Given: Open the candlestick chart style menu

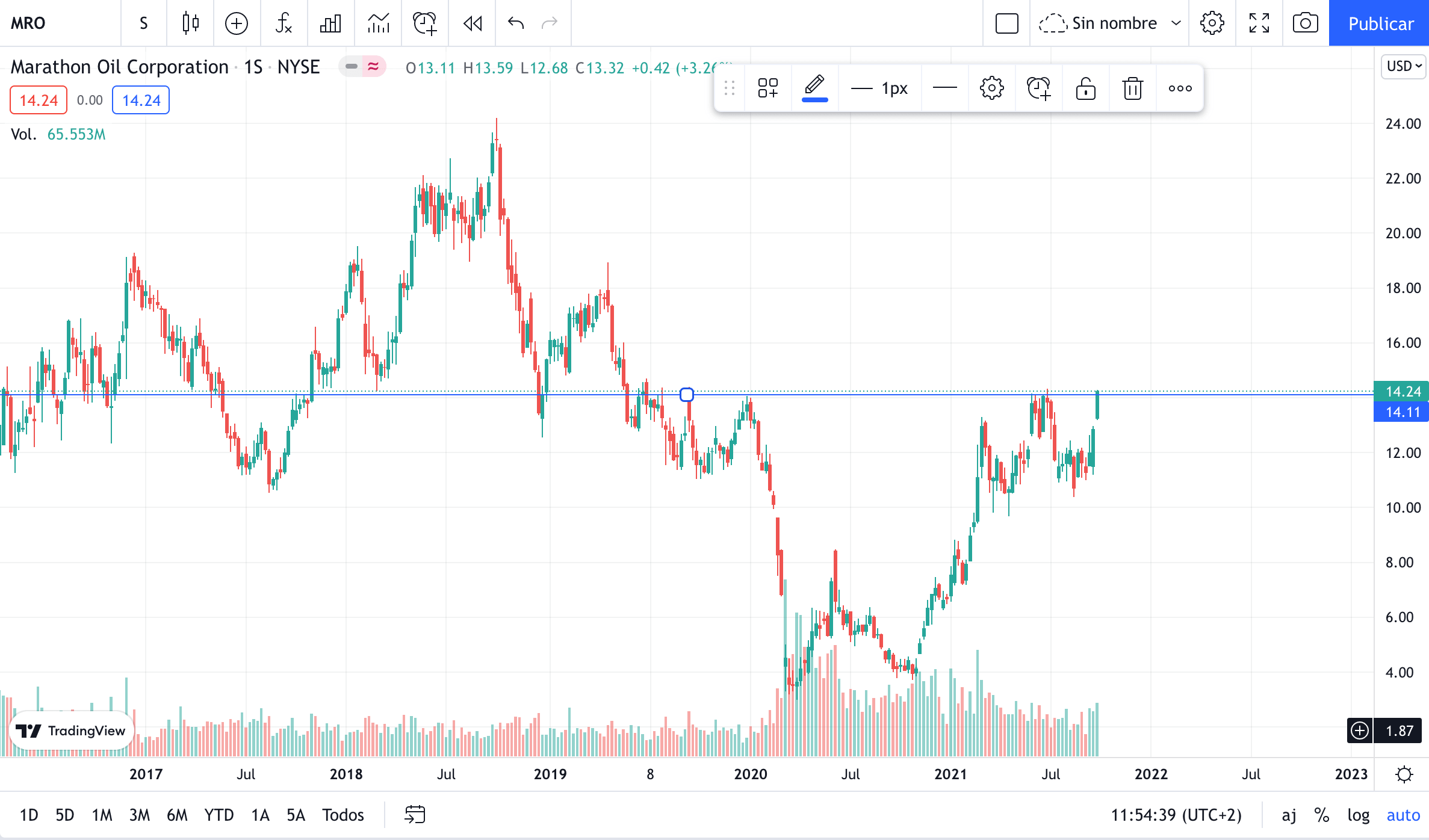Looking at the screenshot, I should 190,23.
